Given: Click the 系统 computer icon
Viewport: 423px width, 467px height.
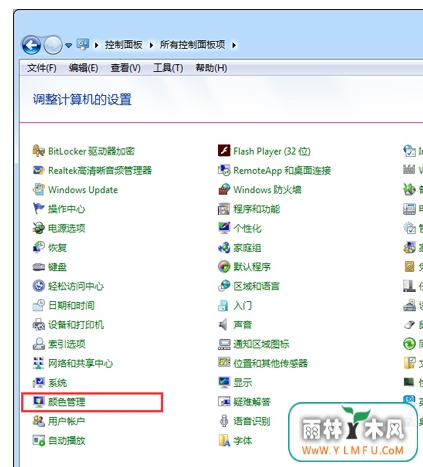Looking at the screenshot, I should pos(39,383).
